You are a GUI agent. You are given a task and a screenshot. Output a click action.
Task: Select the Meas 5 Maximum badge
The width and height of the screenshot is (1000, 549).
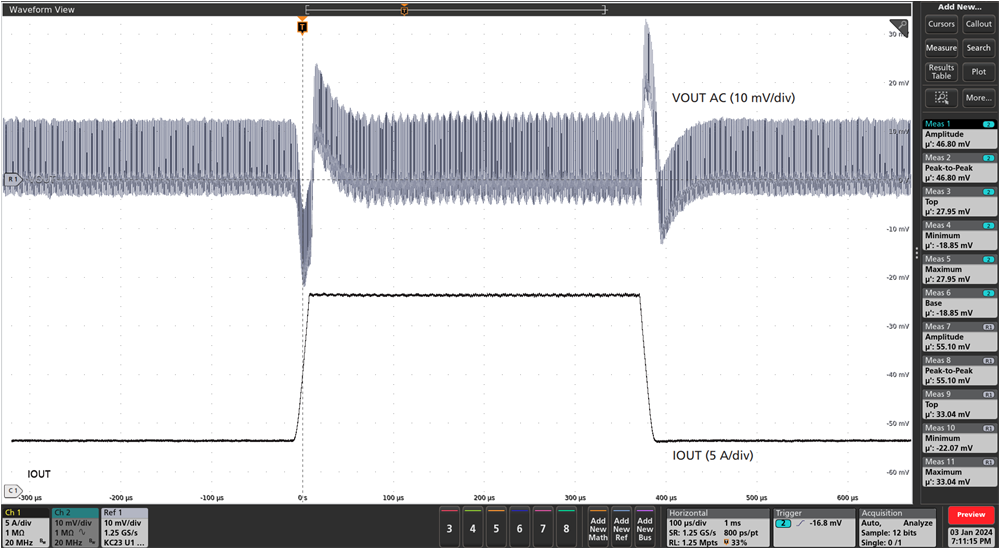pos(959,270)
